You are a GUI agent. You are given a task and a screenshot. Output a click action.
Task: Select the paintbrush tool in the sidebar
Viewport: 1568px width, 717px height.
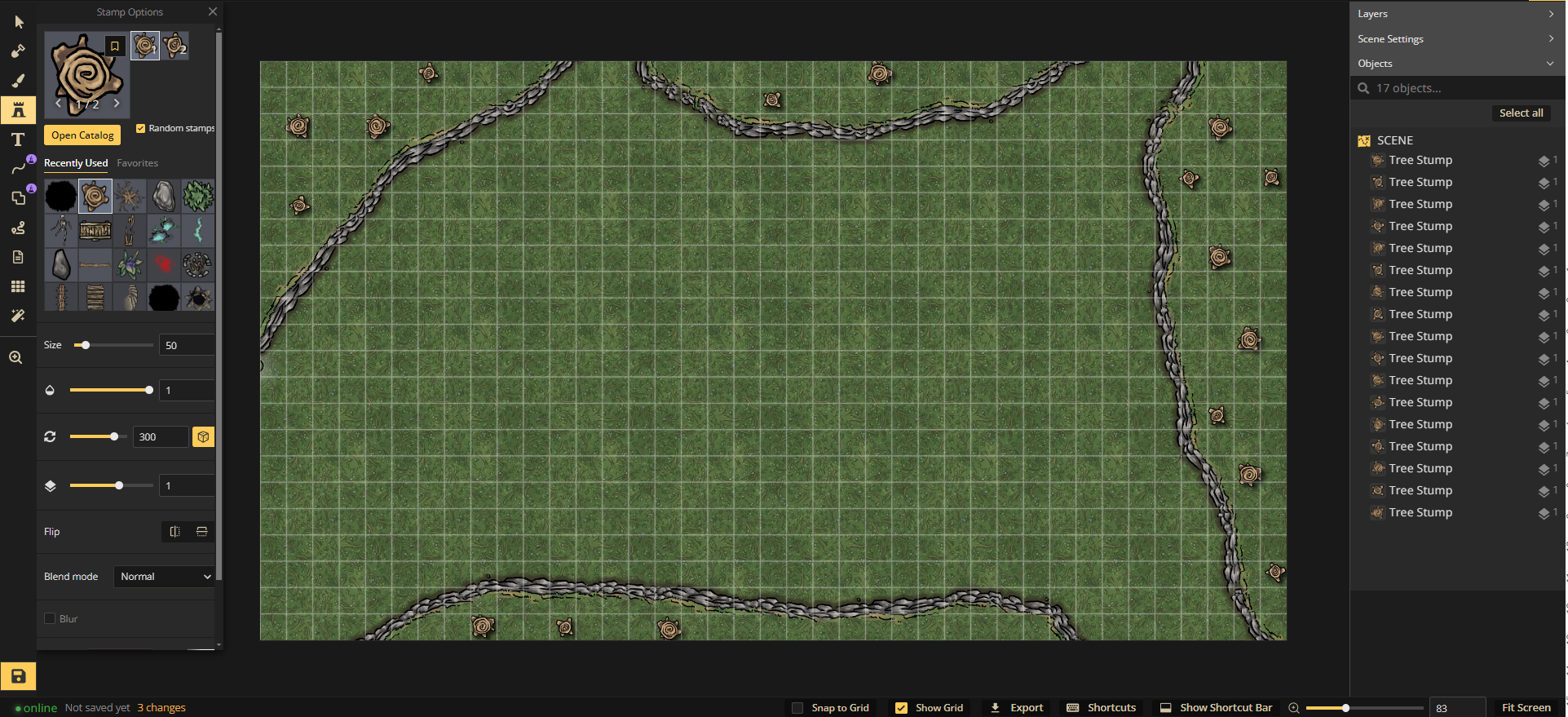18,81
